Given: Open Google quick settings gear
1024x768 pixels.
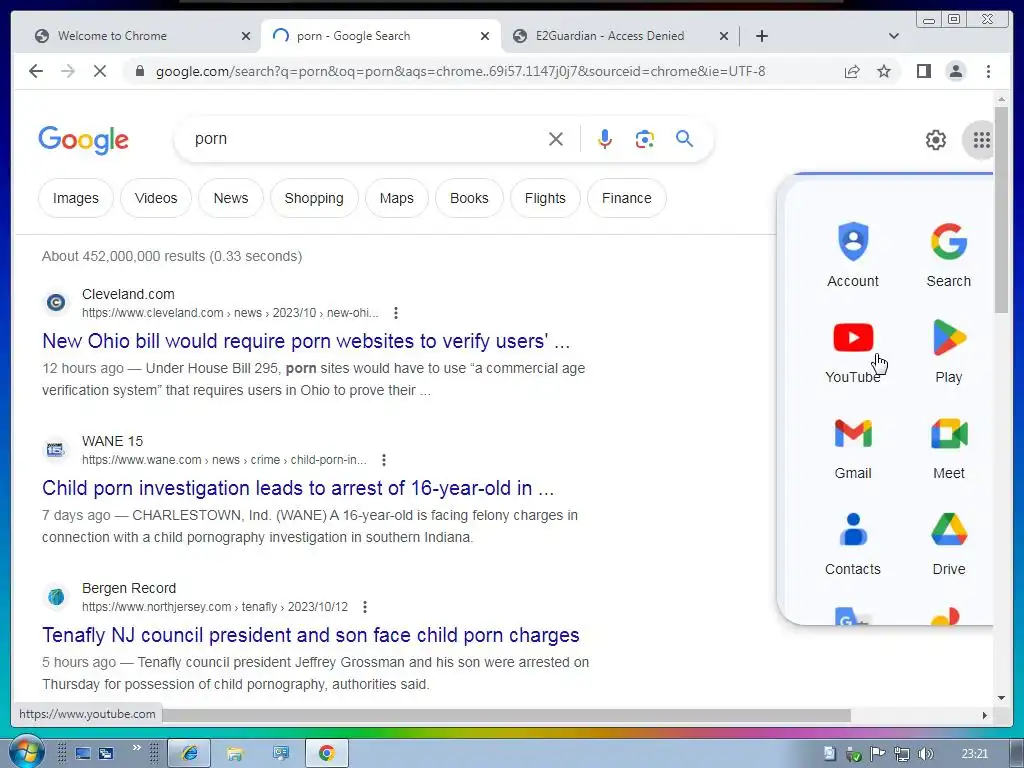Looking at the screenshot, I should (936, 140).
